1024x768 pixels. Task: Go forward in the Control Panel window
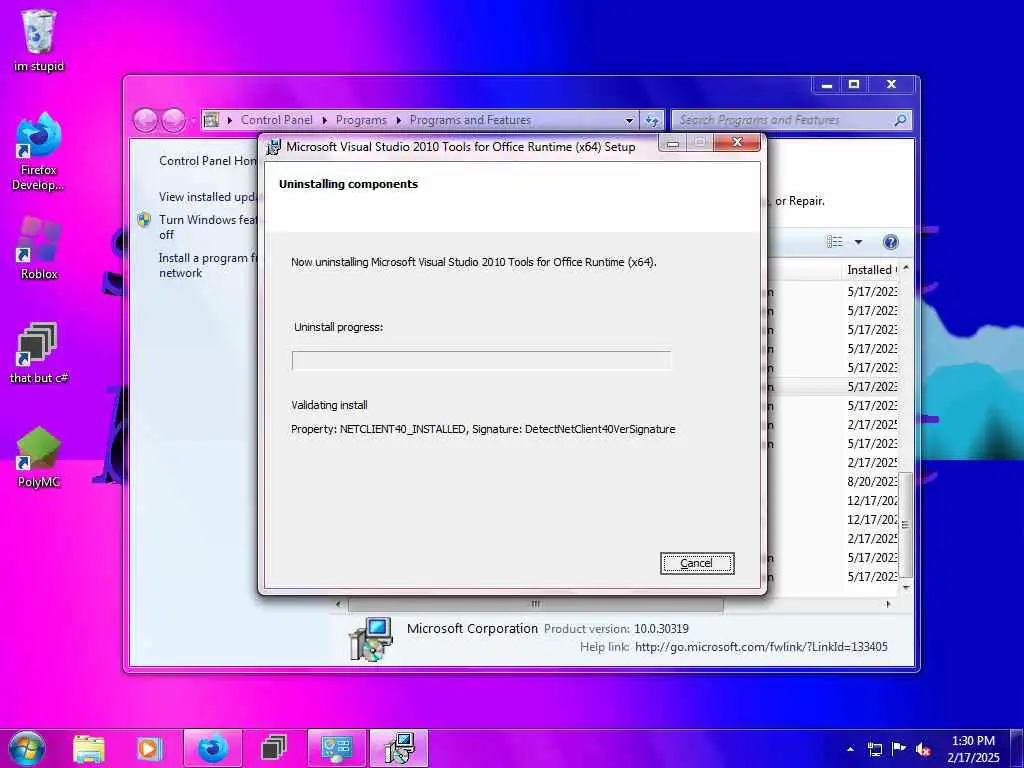[x=173, y=120]
